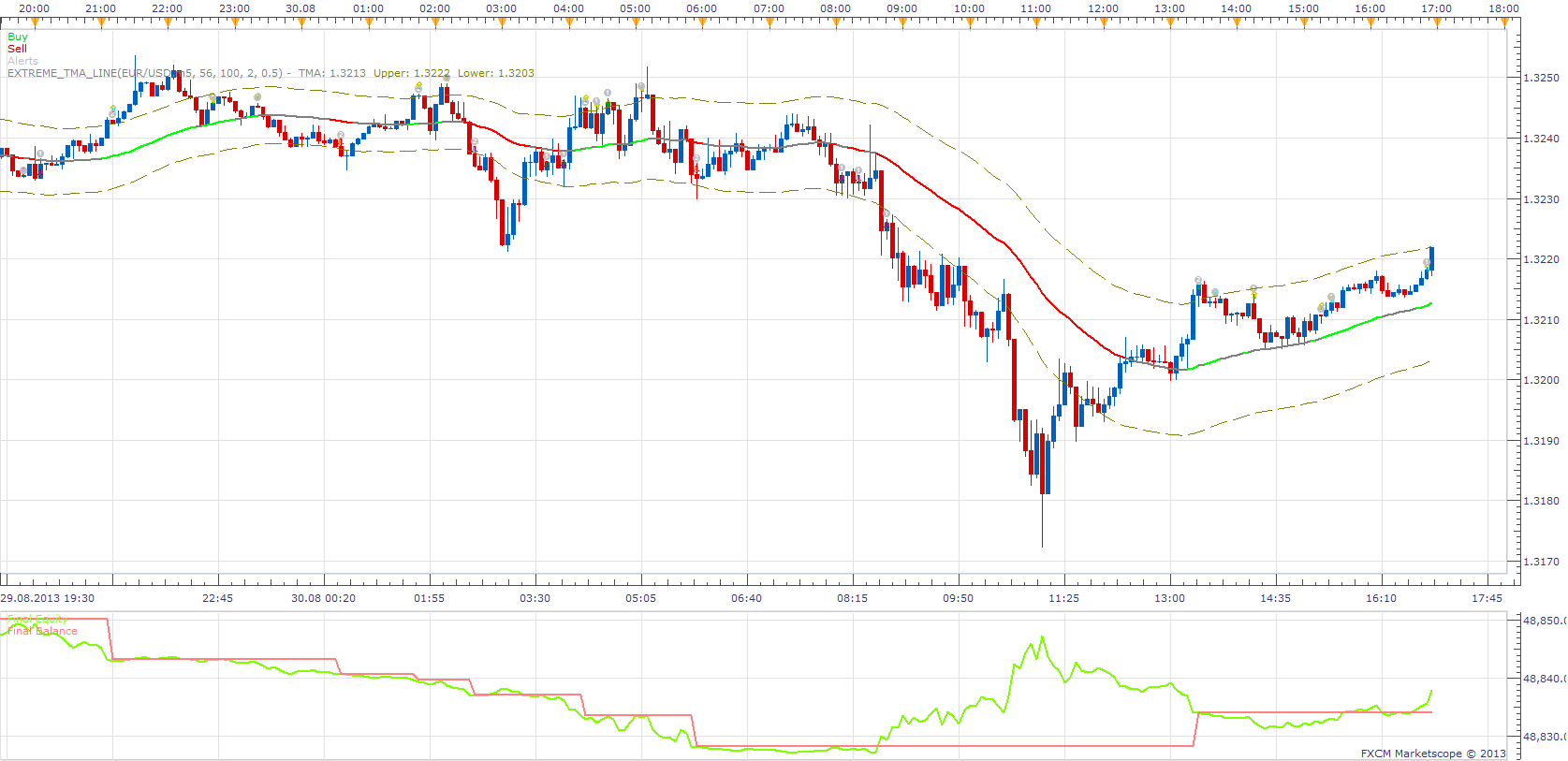Click the 30.08 00:20 date label
Image resolution: width=1568 pixels, height=761 pixels.
(323, 598)
